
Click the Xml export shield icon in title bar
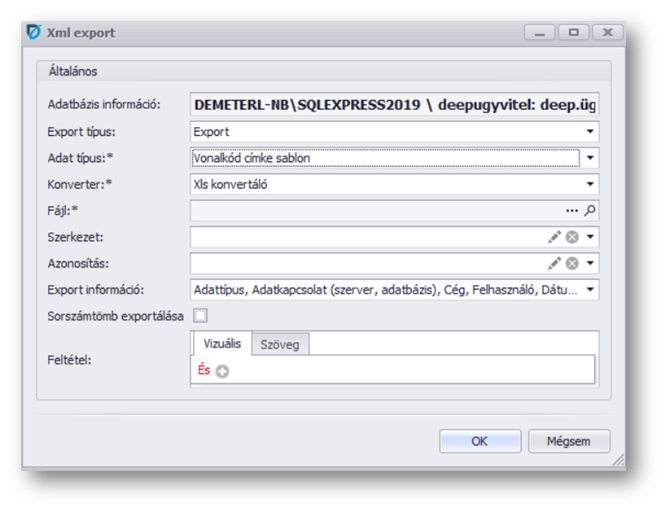point(32,33)
